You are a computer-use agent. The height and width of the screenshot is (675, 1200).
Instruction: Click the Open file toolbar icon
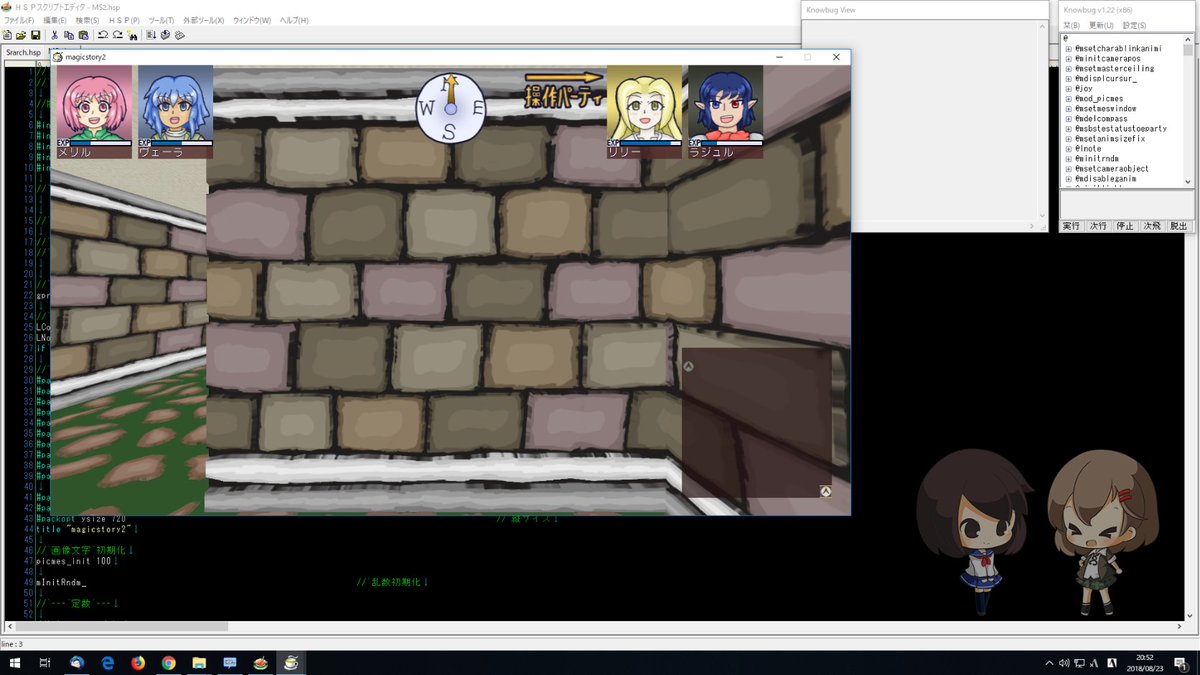20,35
